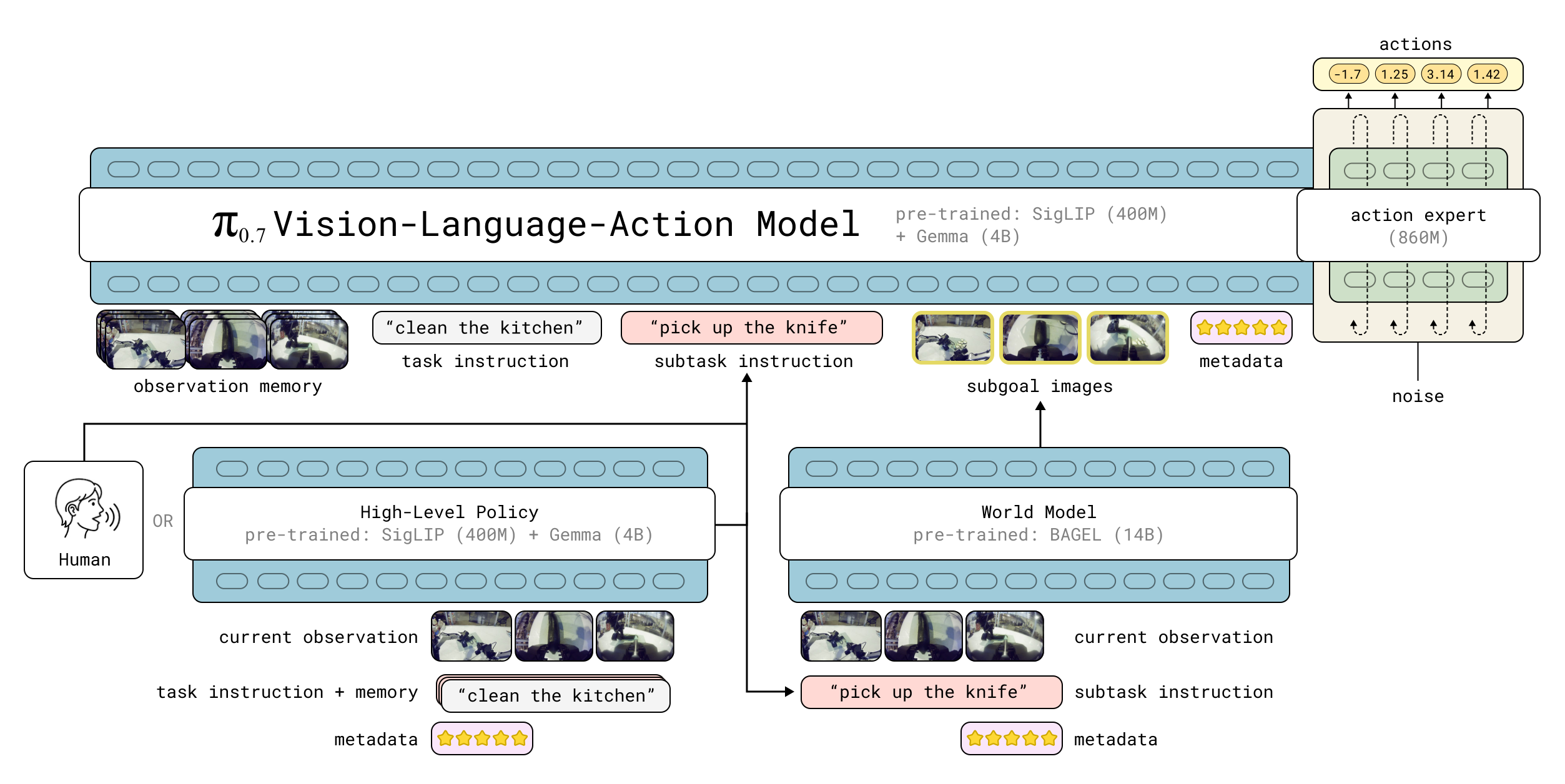Screen dimensions: 1565x784
Task: Click "clean the kitchen" stacked box beside memory label
Action: 555,695
